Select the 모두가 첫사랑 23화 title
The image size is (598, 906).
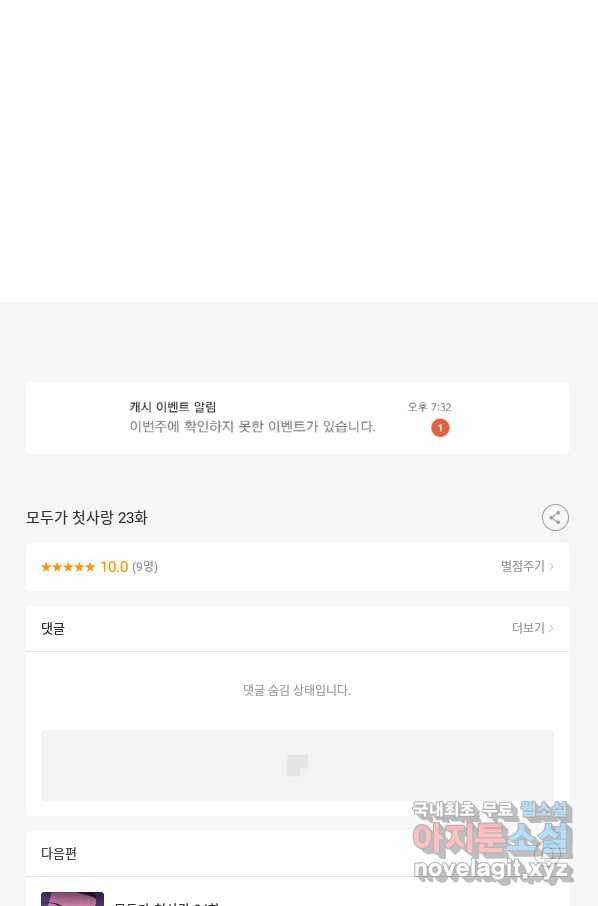click(x=87, y=517)
